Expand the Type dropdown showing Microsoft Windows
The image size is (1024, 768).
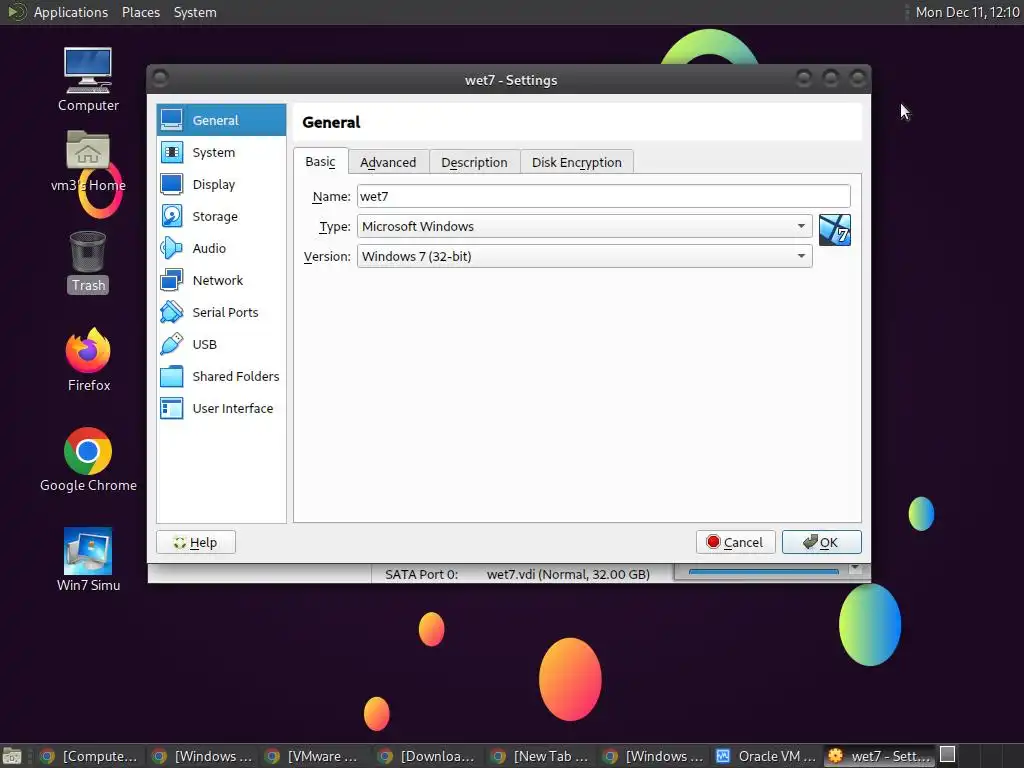pos(584,226)
